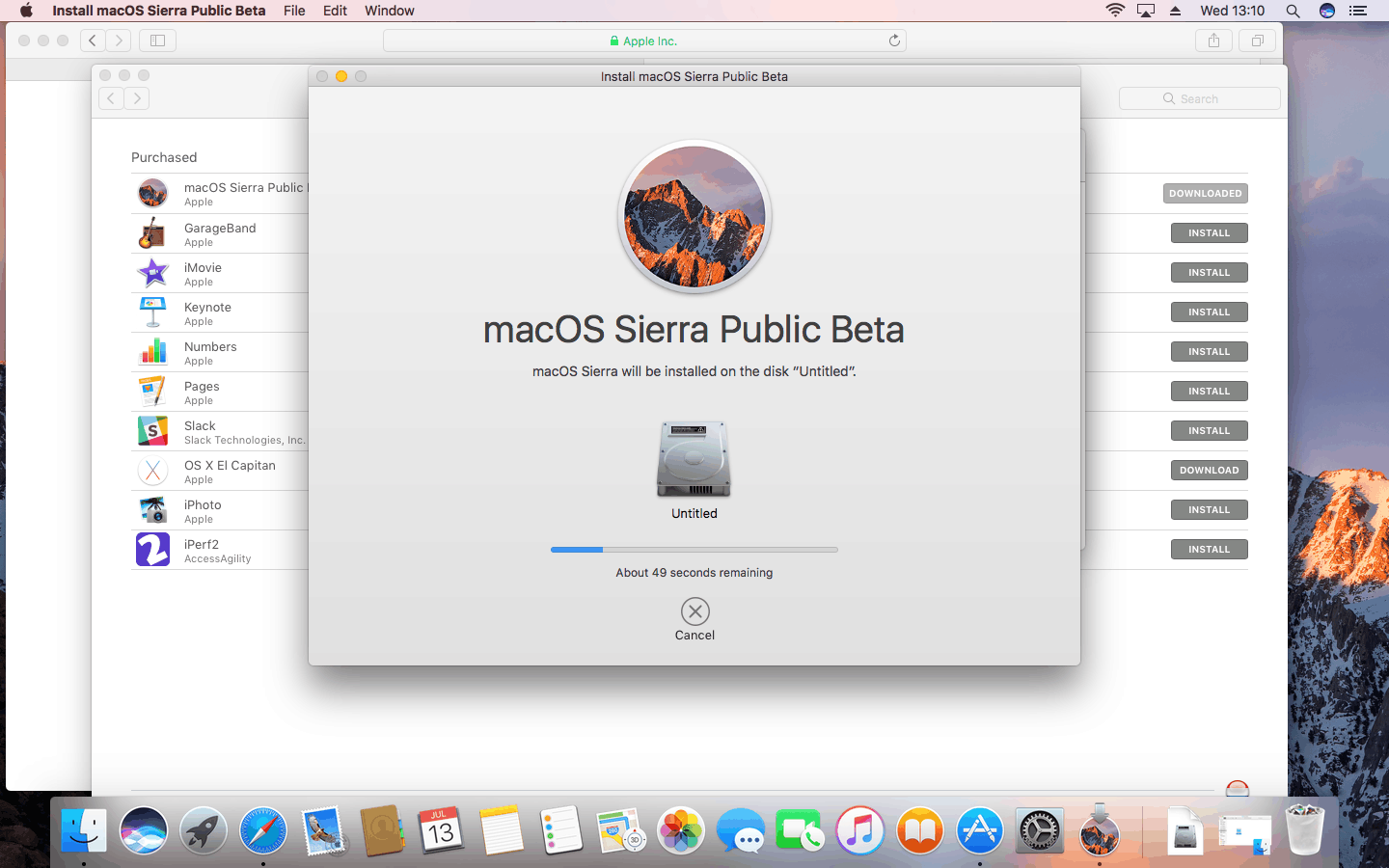The image size is (1389, 868).
Task: Open the File menu
Action: [x=294, y=11]
